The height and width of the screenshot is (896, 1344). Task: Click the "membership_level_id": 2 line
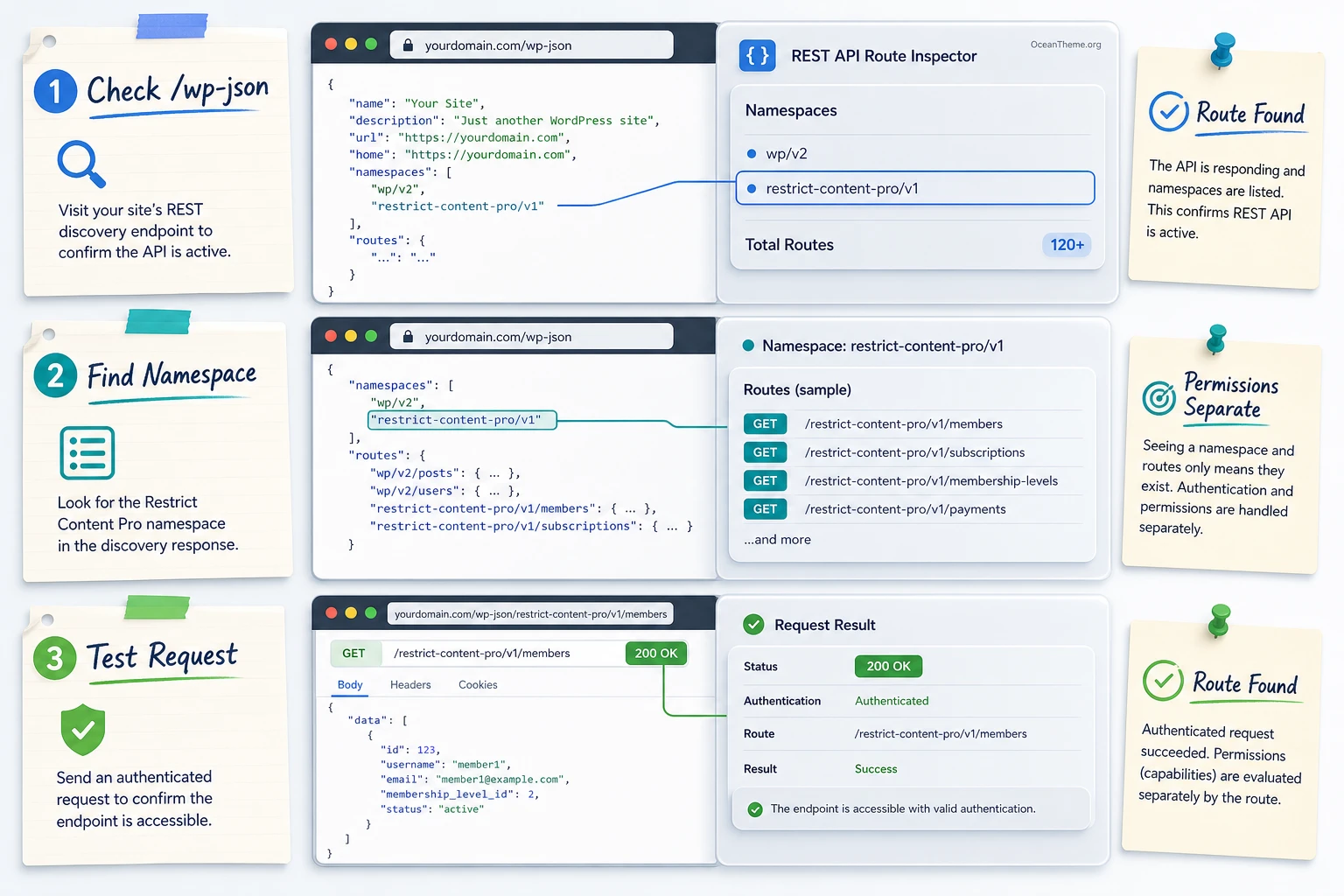459,794
